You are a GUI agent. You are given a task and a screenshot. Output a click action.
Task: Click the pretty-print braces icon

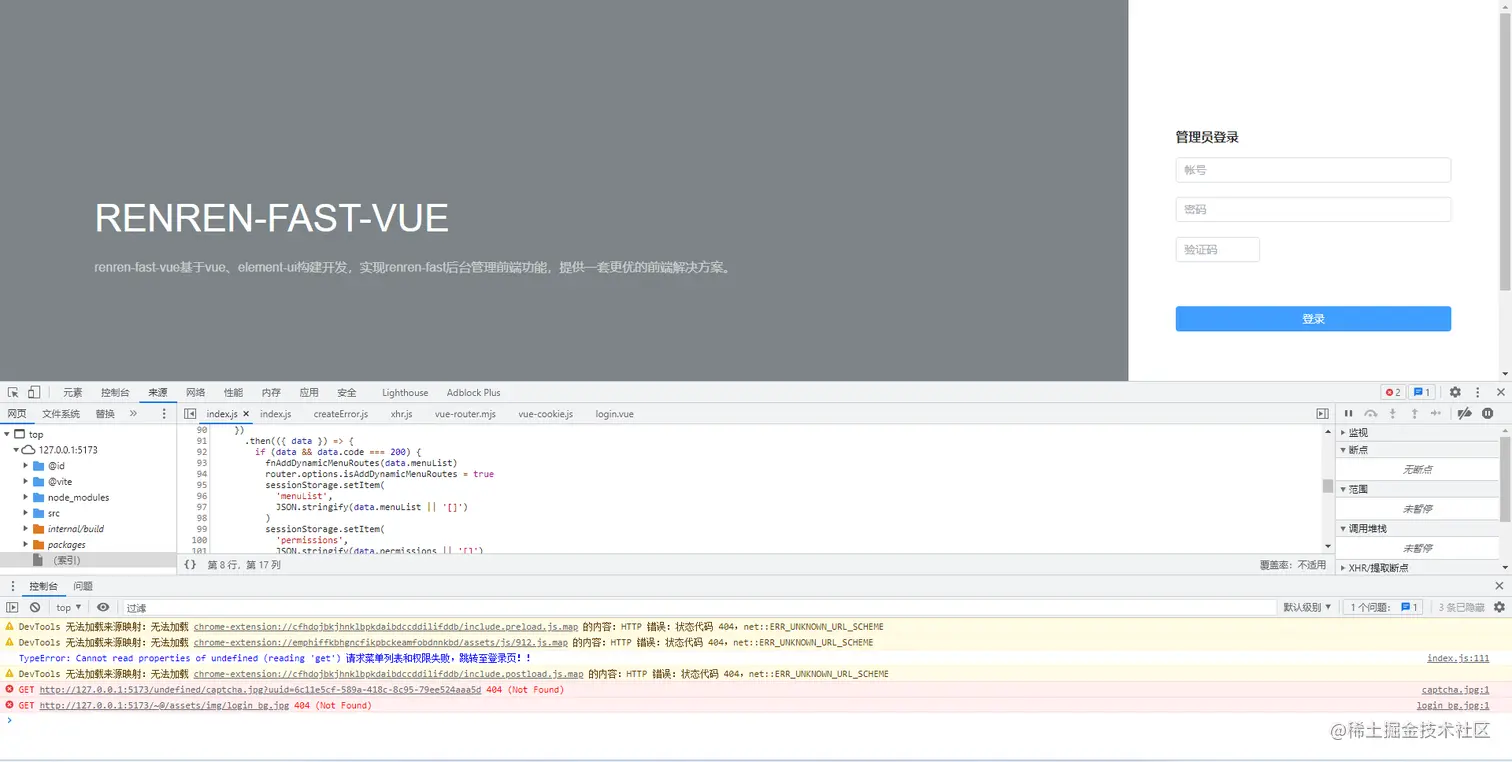(x=190, y=565)
